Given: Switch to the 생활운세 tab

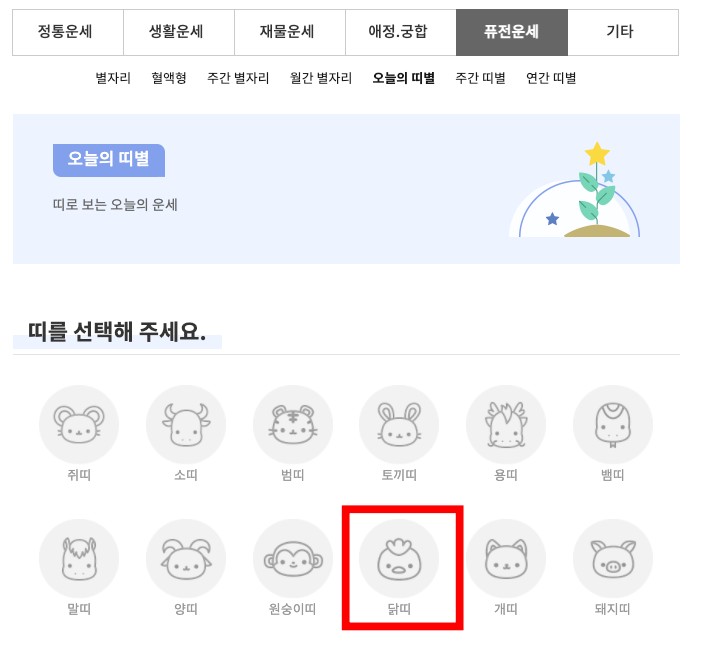Looking at the screenshot, I should pyautogui.click(x=179, y=32).
